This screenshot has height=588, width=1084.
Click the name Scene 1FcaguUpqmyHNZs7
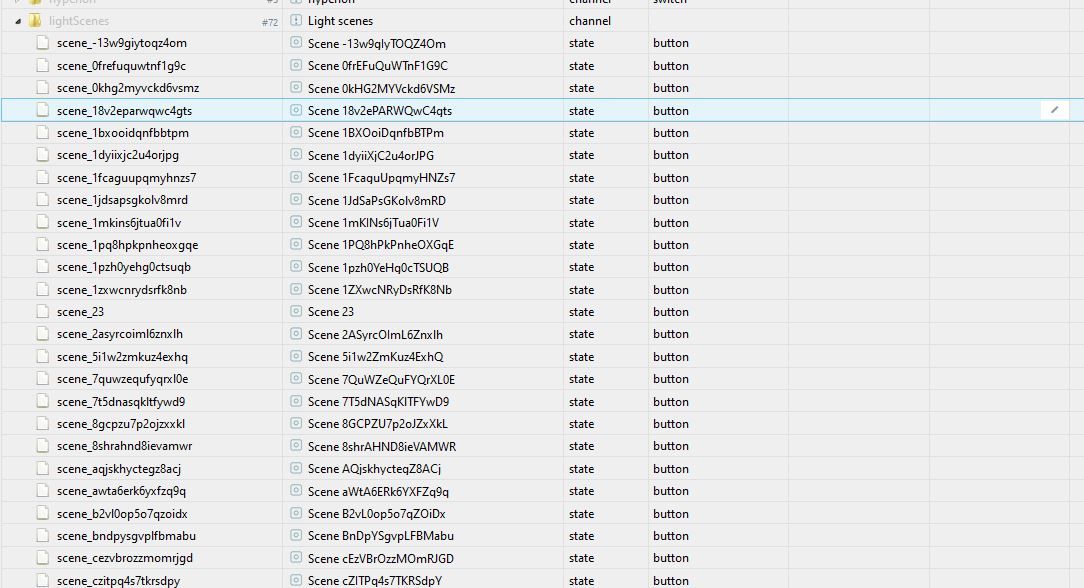382,178
